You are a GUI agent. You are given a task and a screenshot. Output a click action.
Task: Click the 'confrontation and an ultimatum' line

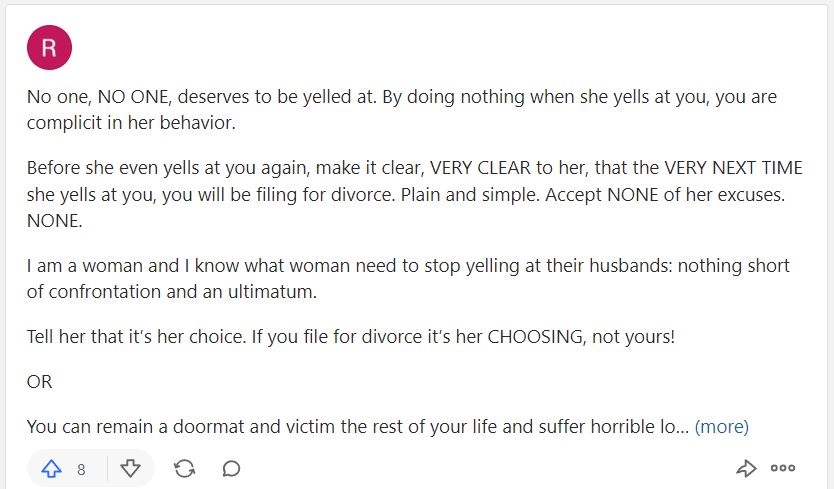tap(172, 292)
